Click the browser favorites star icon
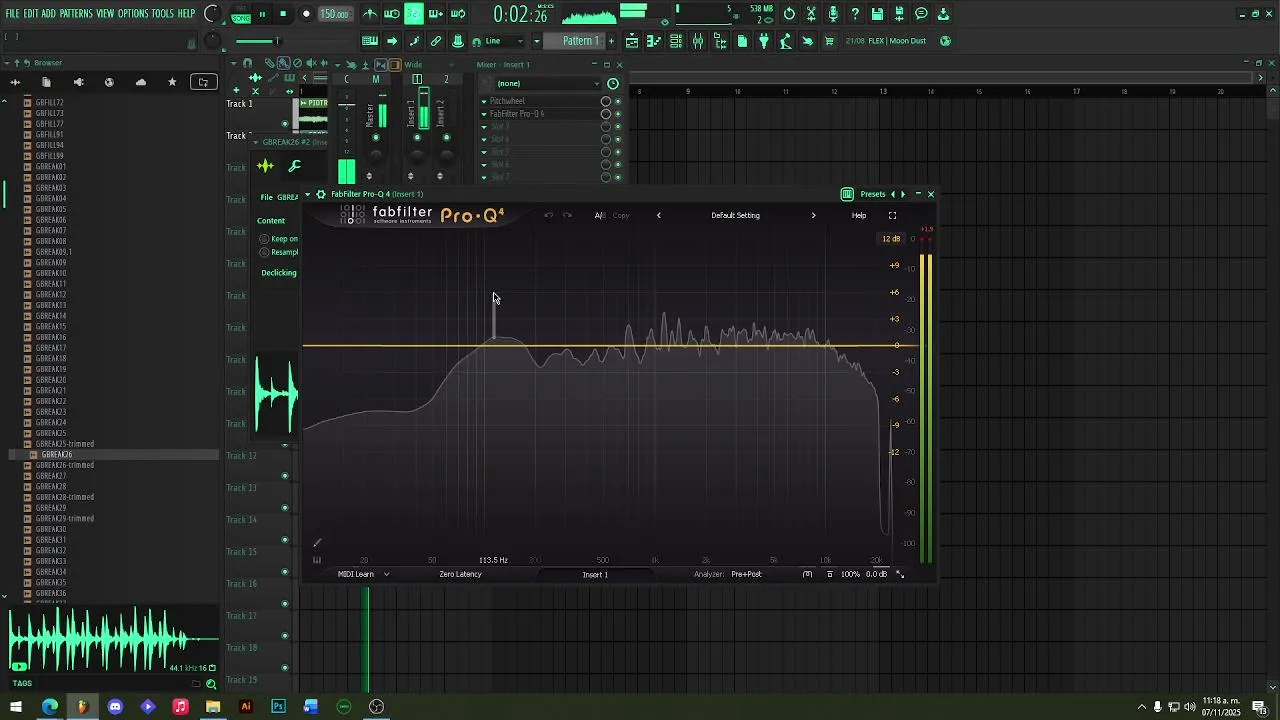The width and height of the screenshot is (1280, 720). tap(172, 82)
